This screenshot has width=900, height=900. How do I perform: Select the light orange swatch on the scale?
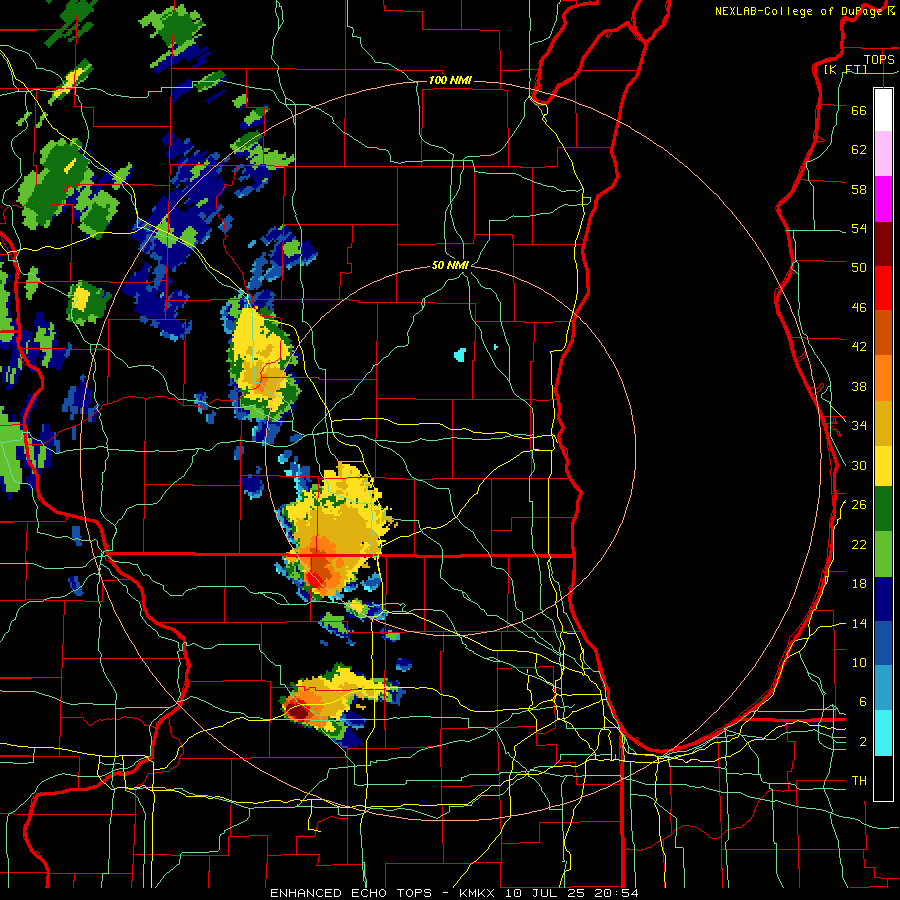(883, 378)
